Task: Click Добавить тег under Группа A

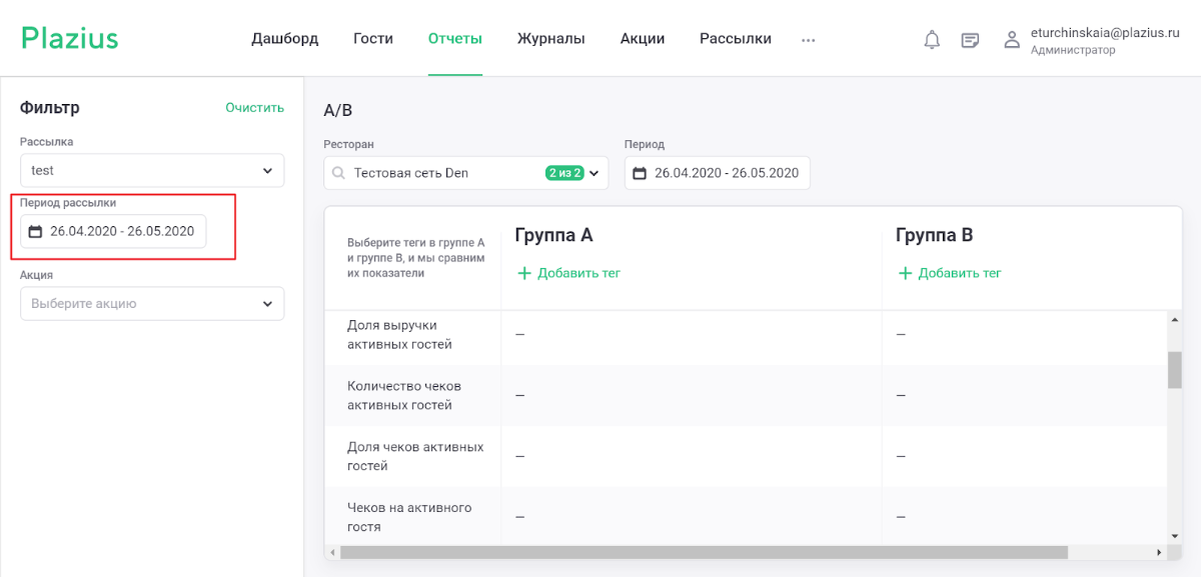Action: point(579,273)
